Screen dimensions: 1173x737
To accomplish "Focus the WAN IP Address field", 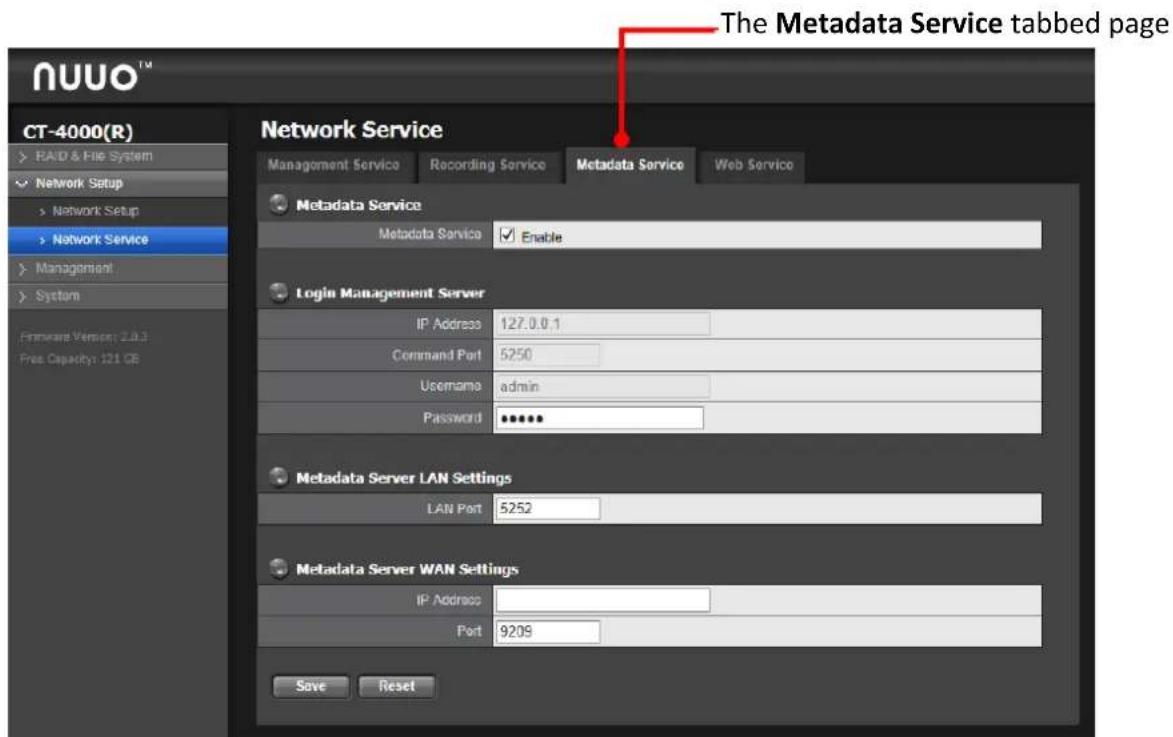I will point(602,599).
